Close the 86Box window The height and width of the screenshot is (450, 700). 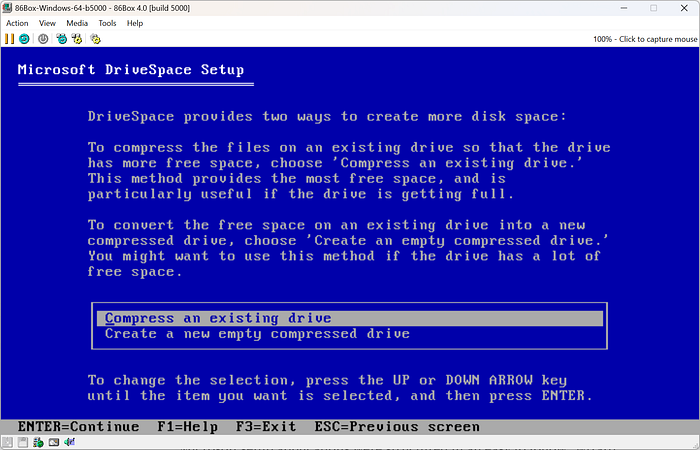(x=684, y=8)
